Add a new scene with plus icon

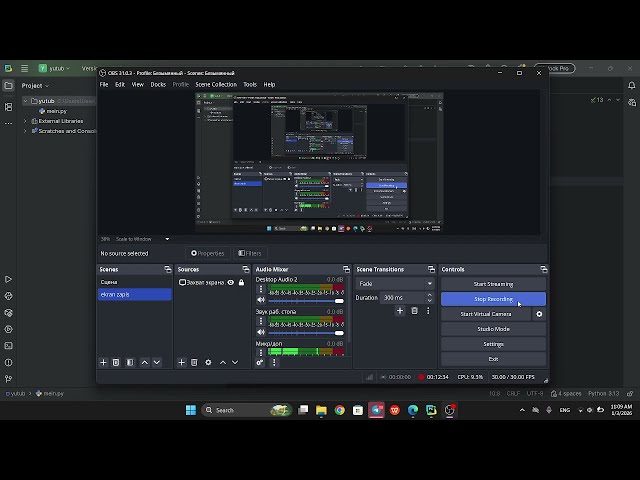(103, 362)
